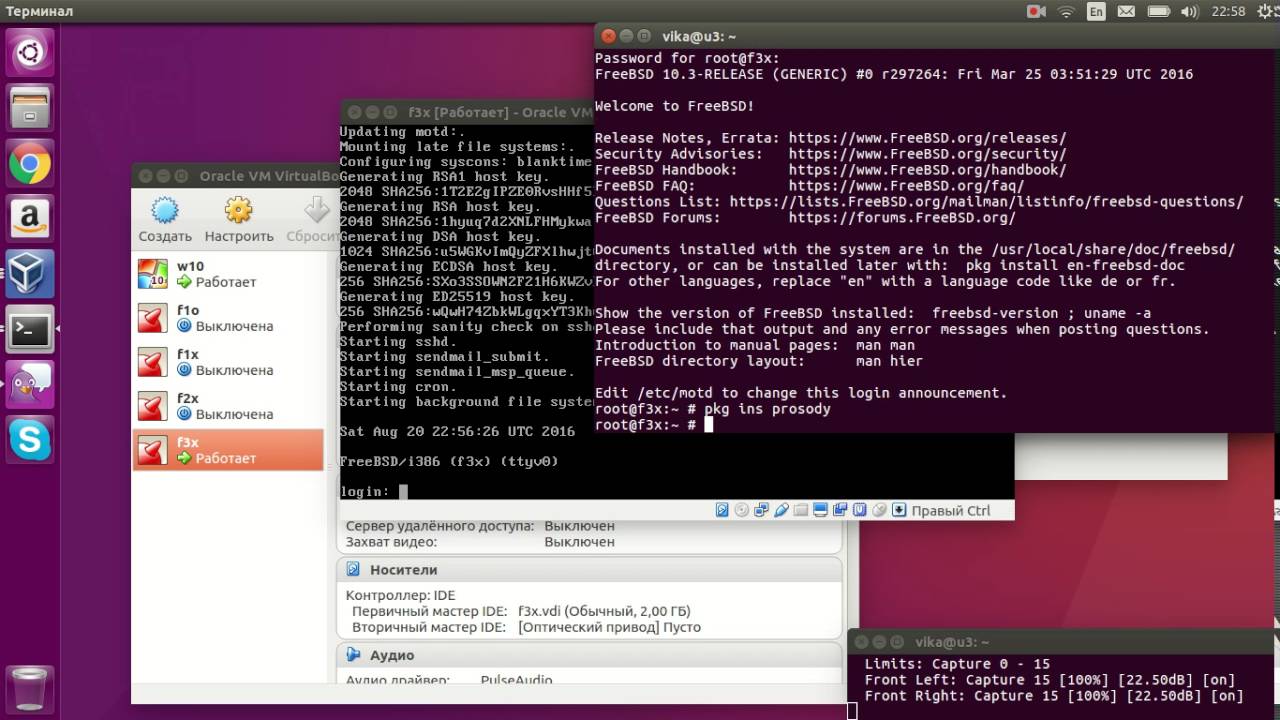Click Настроить settings toolbar button

coord(239,220)
